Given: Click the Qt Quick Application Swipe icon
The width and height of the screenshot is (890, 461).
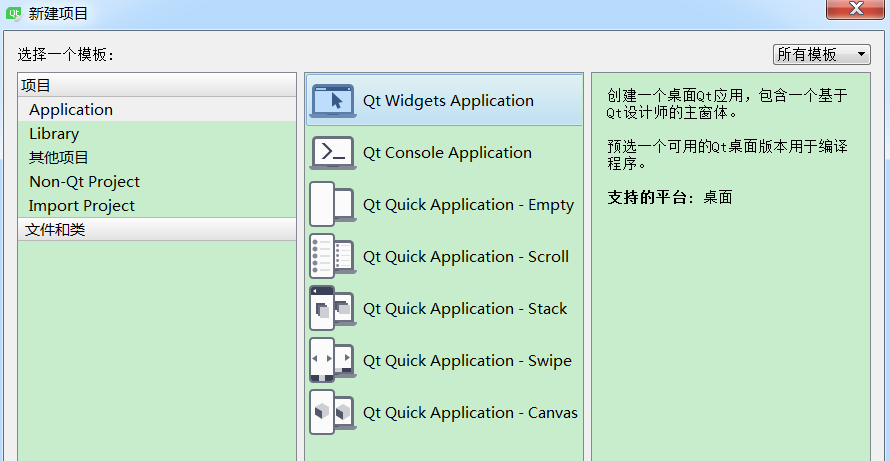Looking at the screenshot, I should click(x=333, y=361).
